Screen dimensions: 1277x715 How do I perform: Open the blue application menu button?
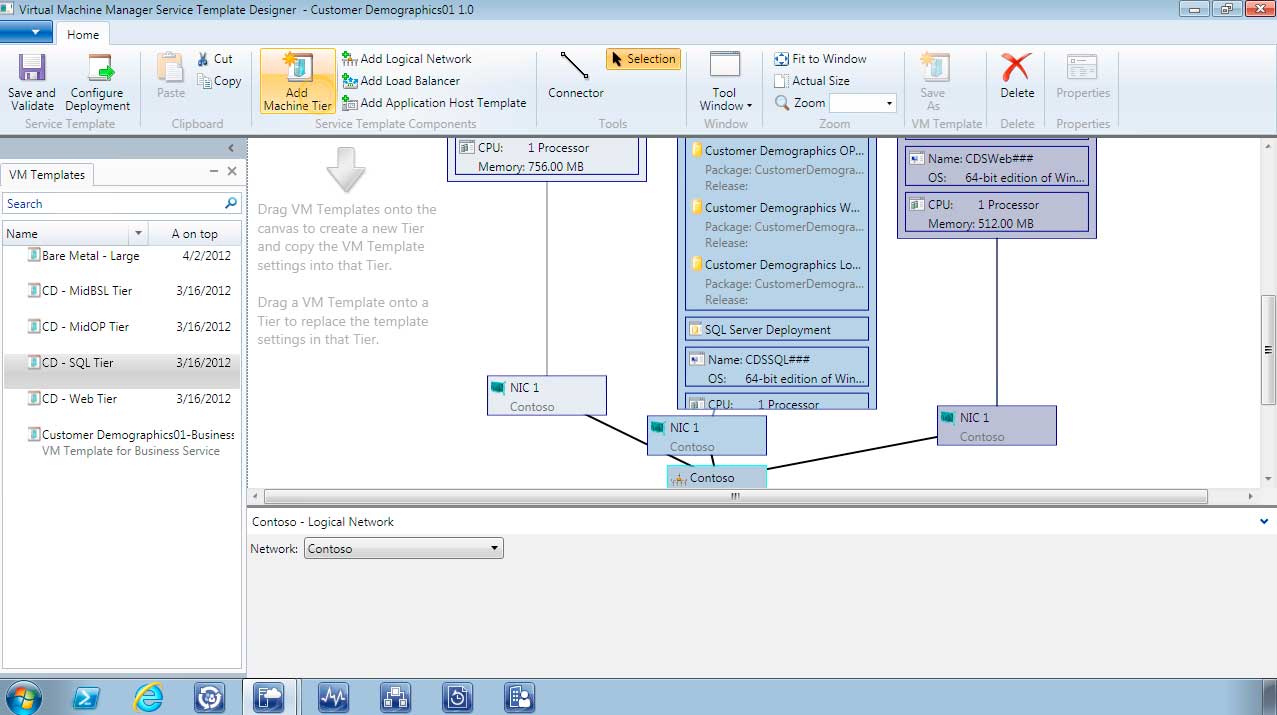tap(26, 32)
